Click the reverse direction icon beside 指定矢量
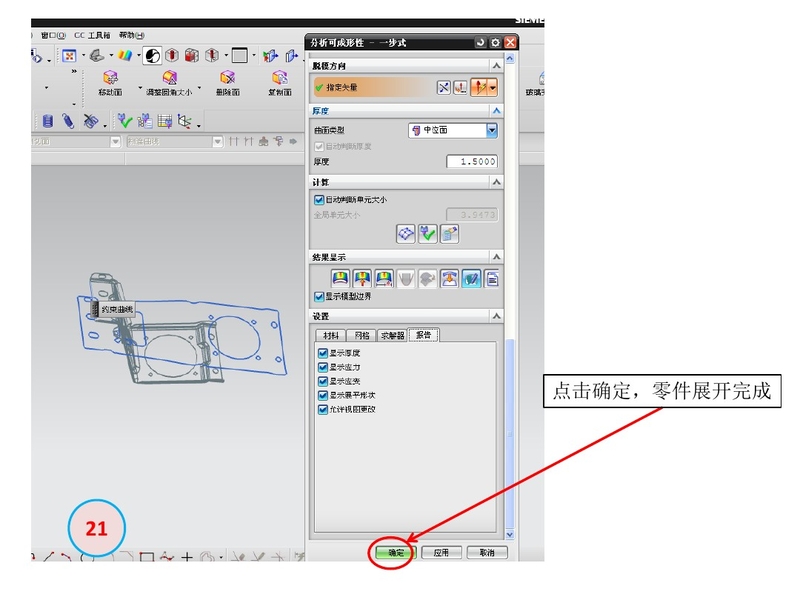Viewport: 800px width, 600px height. coord(444,88)
